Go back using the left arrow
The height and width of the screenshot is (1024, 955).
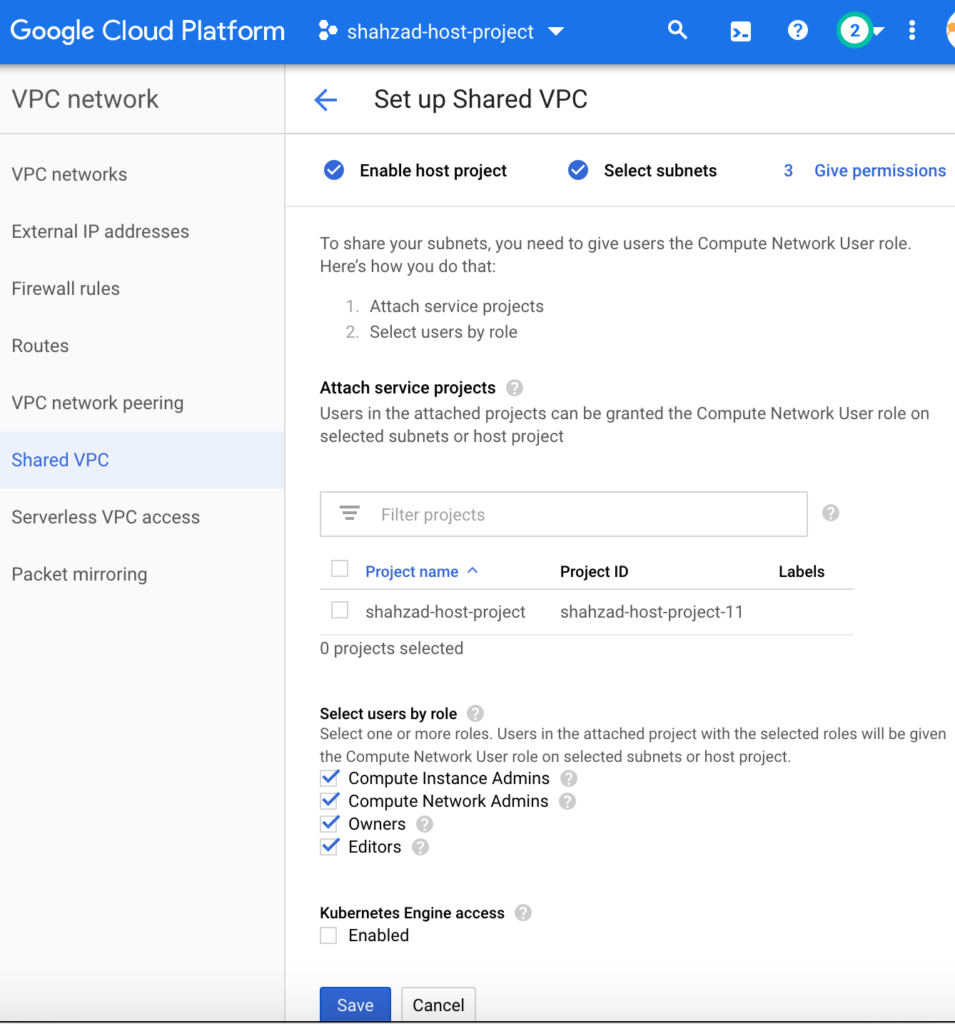[325, 99]
